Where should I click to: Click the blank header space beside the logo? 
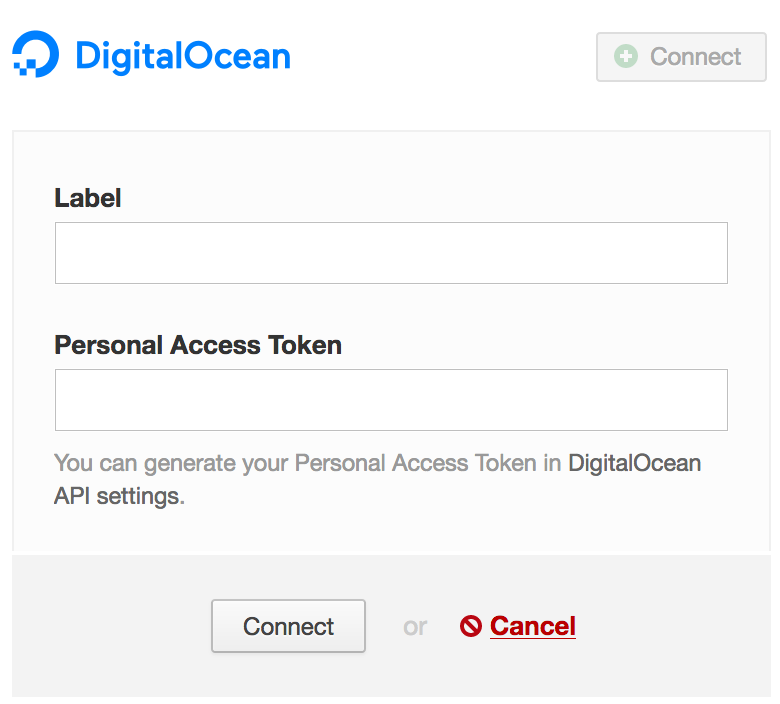[443, 56]
